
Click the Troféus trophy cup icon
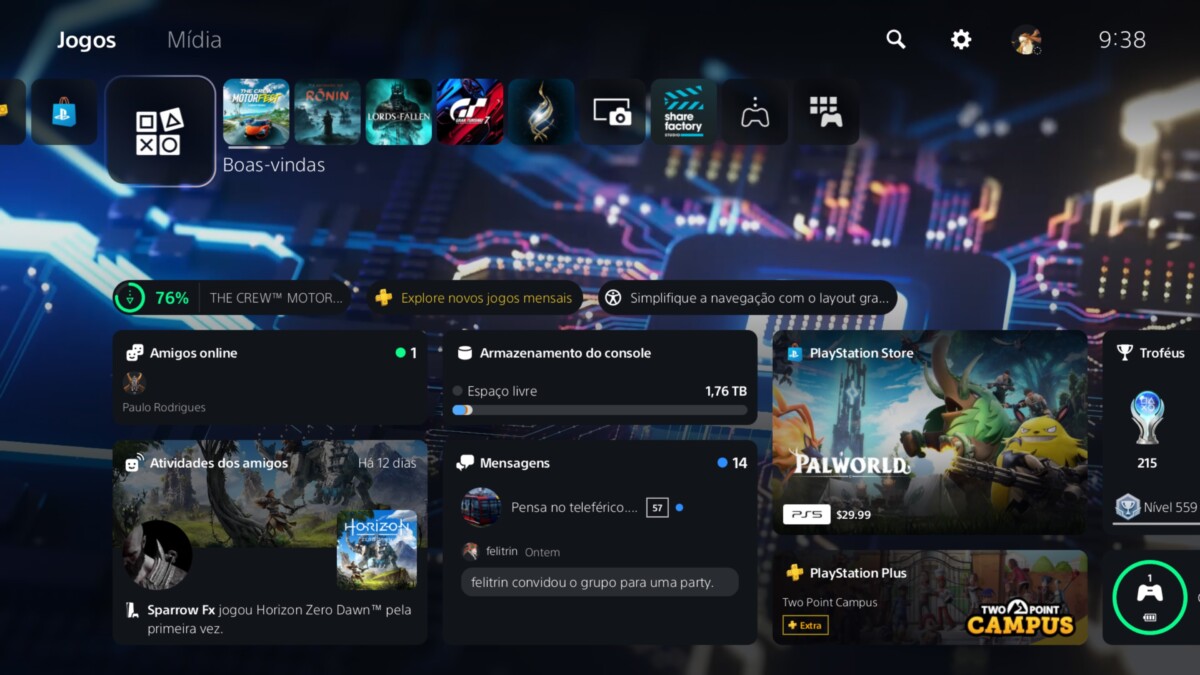point(1125,353)
